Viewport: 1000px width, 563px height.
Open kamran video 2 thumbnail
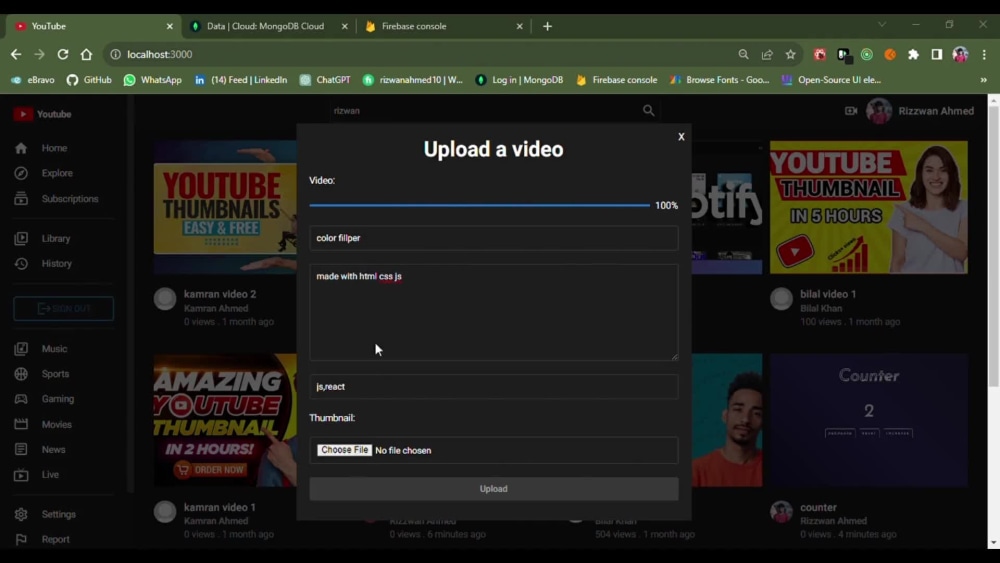[x=224, y=207]
